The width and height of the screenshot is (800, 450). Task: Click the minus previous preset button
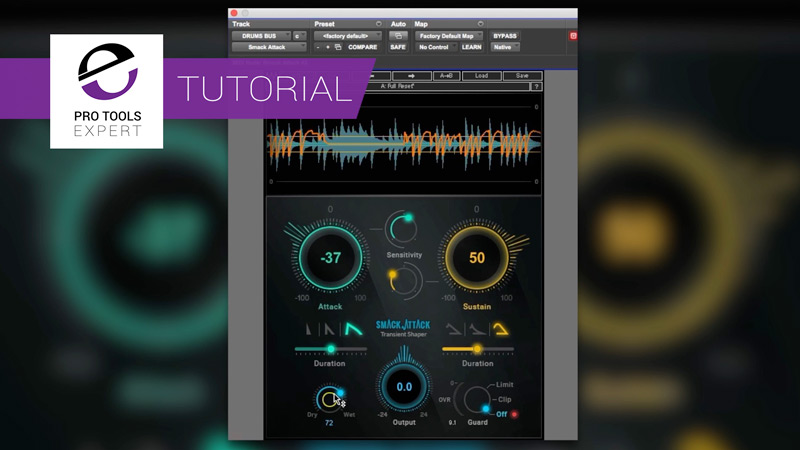coord(318,47)
